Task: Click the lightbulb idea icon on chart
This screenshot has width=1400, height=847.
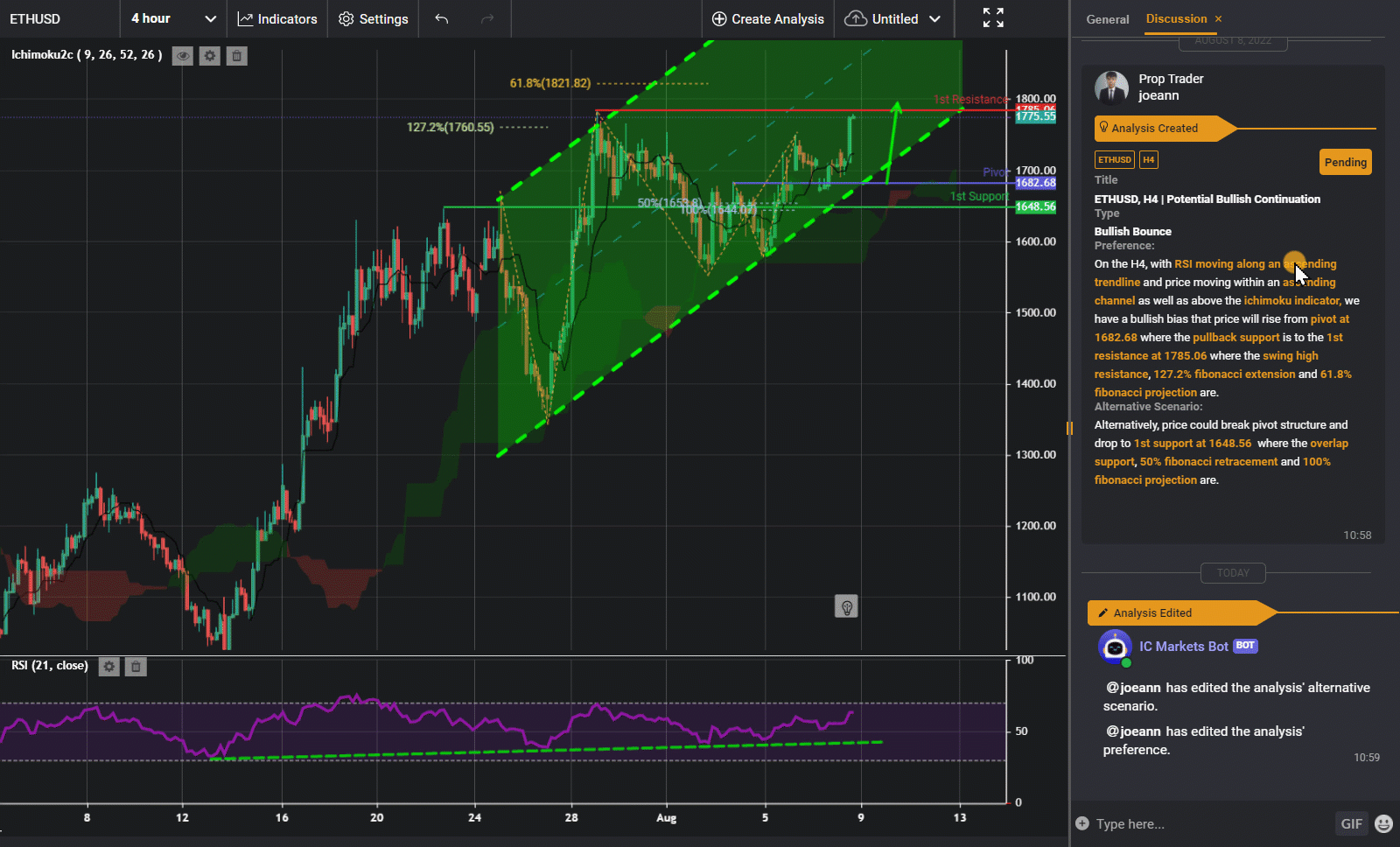Action: [846, 606]
